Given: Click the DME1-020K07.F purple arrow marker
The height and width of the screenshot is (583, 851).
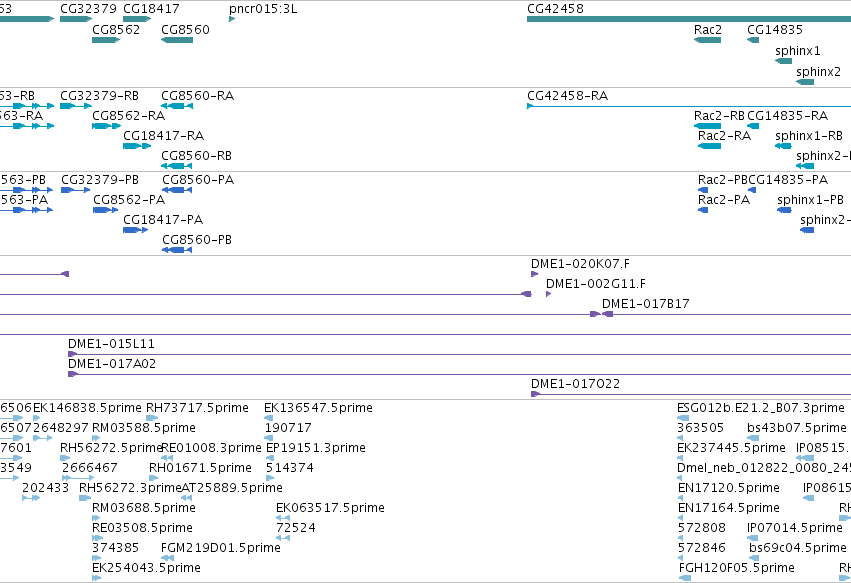Looking at the screenshot, I should (x=535, y=274).
